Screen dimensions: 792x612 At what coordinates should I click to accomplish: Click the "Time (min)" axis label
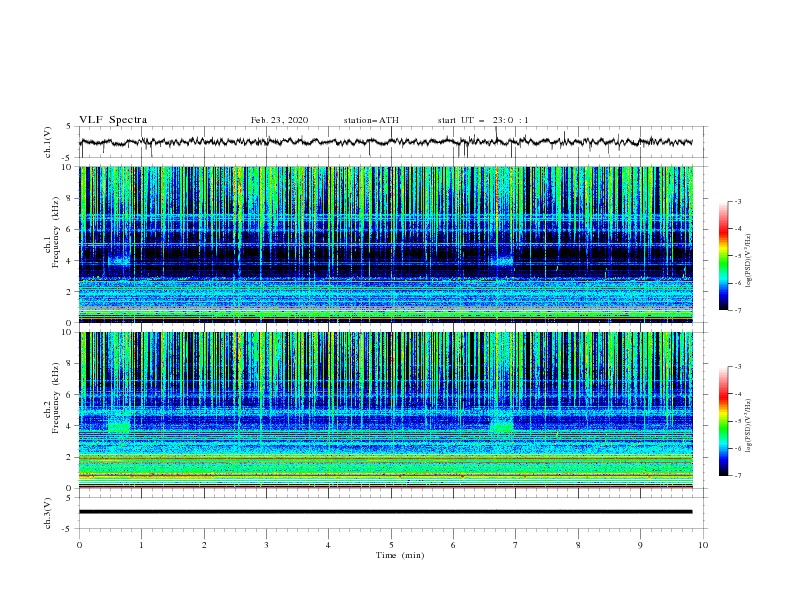pyautogui.click(x=400, y=555)
